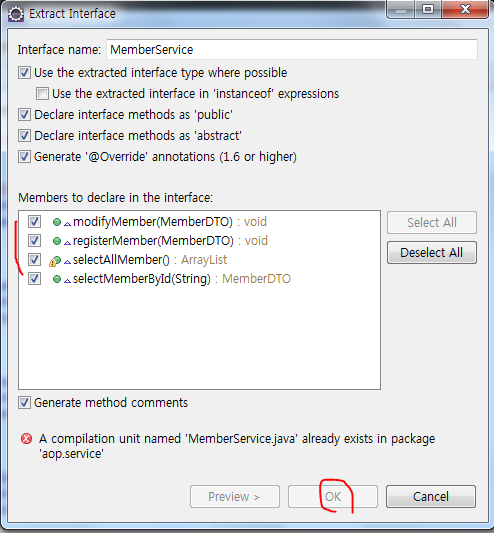Uncheck the modifyMember(MemberDTO) member checkbox

click(x=34, y=222)
